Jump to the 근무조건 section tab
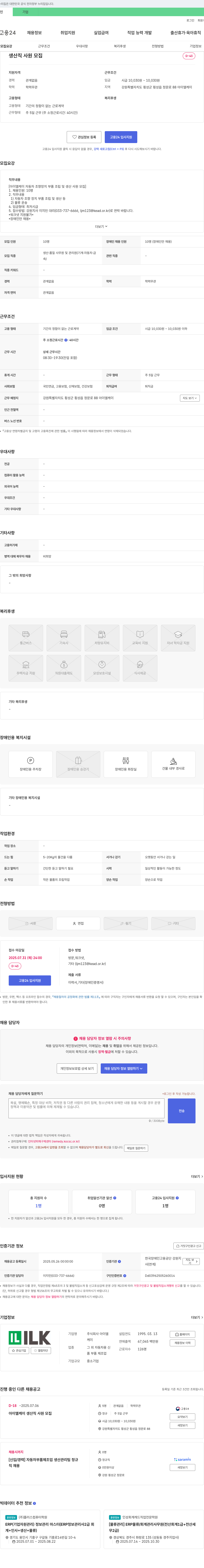 (x=44, y=46)
